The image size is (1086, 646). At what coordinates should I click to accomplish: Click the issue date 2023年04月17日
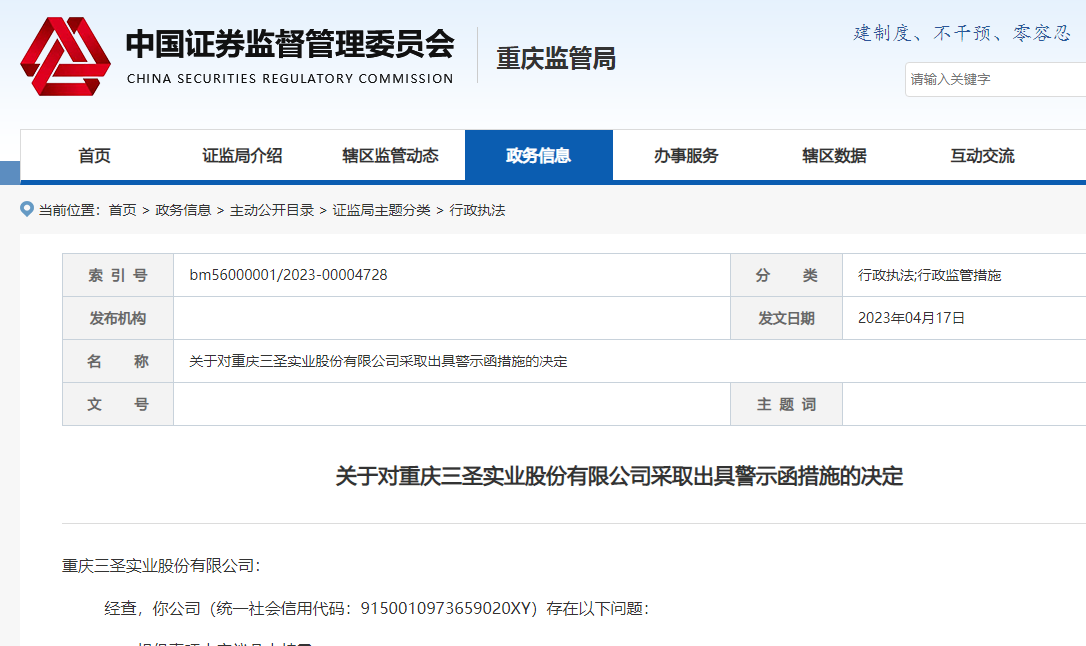(x=911, y=318)
